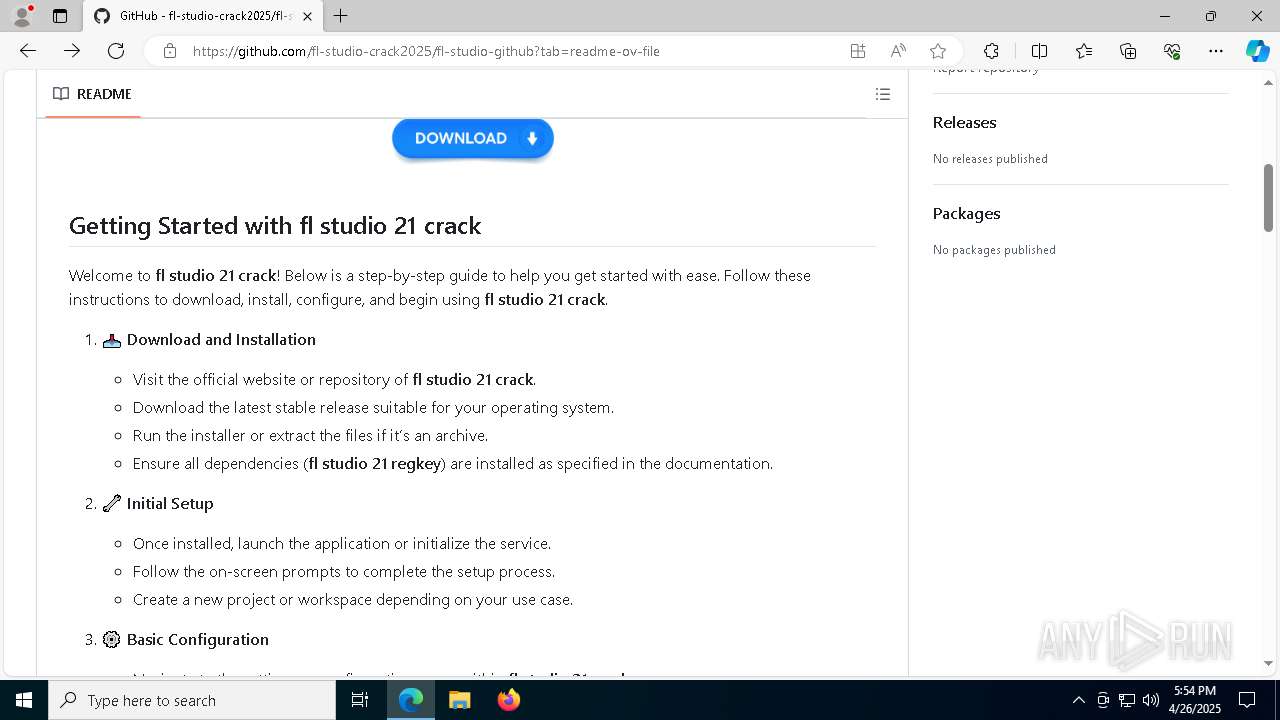Refresh the current page
This screenshot has height=720, width=1280.
(116, 51)
